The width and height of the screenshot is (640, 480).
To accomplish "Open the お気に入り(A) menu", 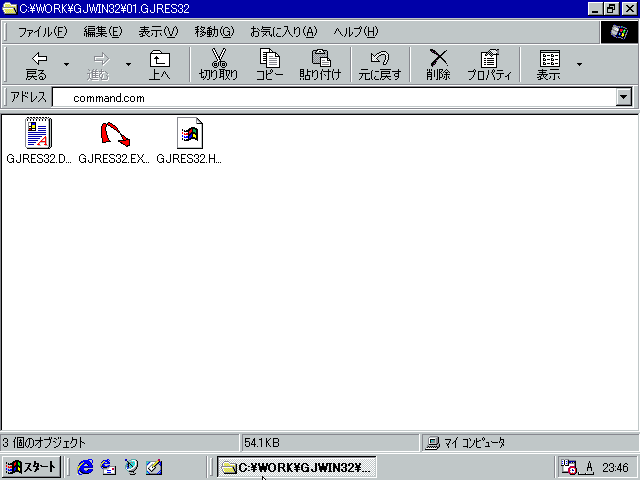I will 283,32.
